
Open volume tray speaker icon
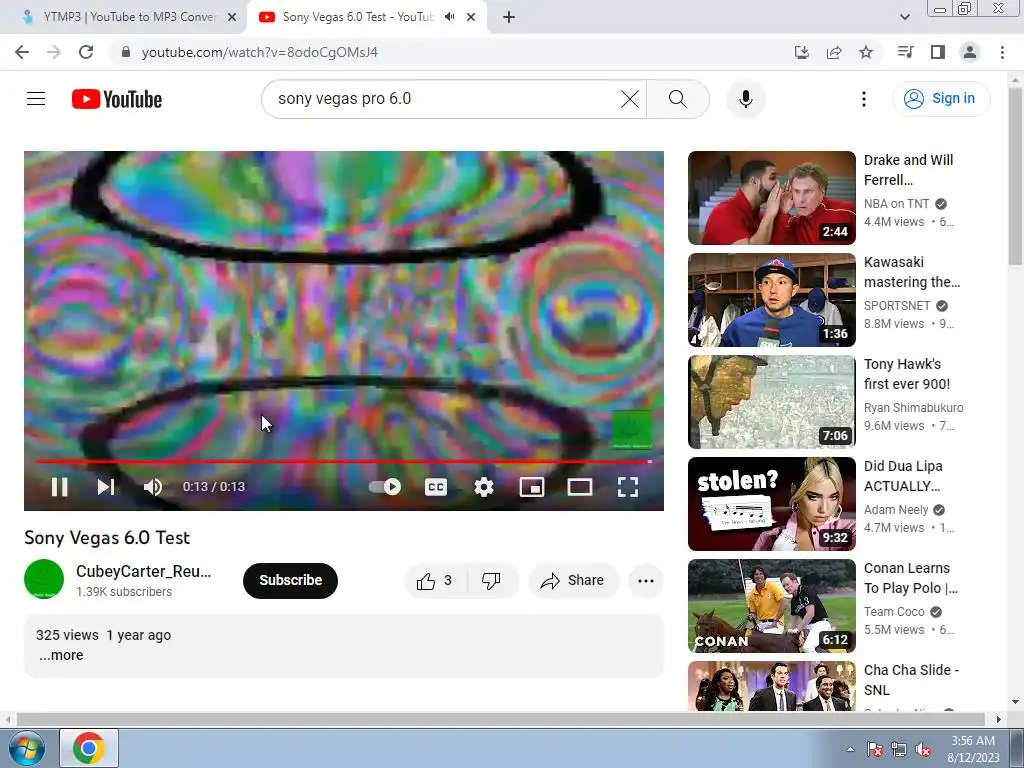[923, 749]
